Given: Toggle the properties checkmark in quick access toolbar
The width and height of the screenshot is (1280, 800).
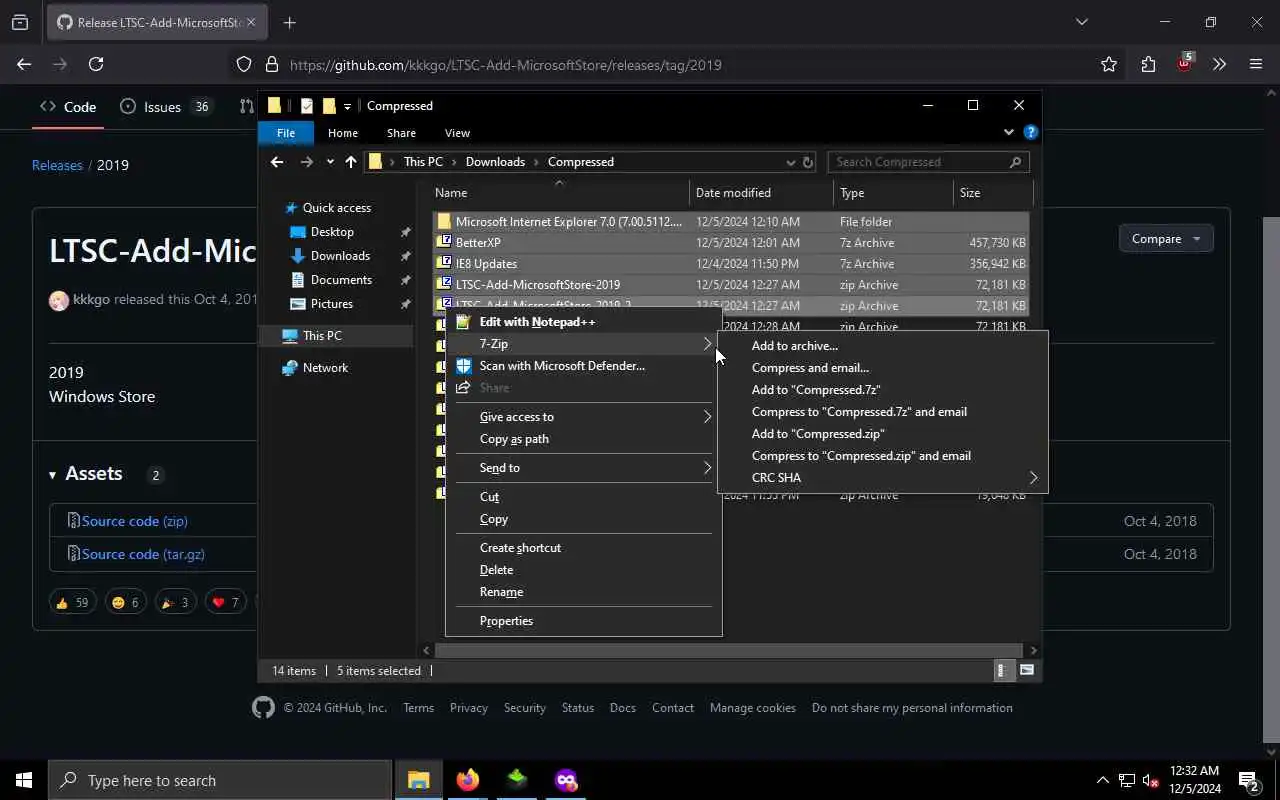Looking at the screenshot, I should click(x=307, y=106).
